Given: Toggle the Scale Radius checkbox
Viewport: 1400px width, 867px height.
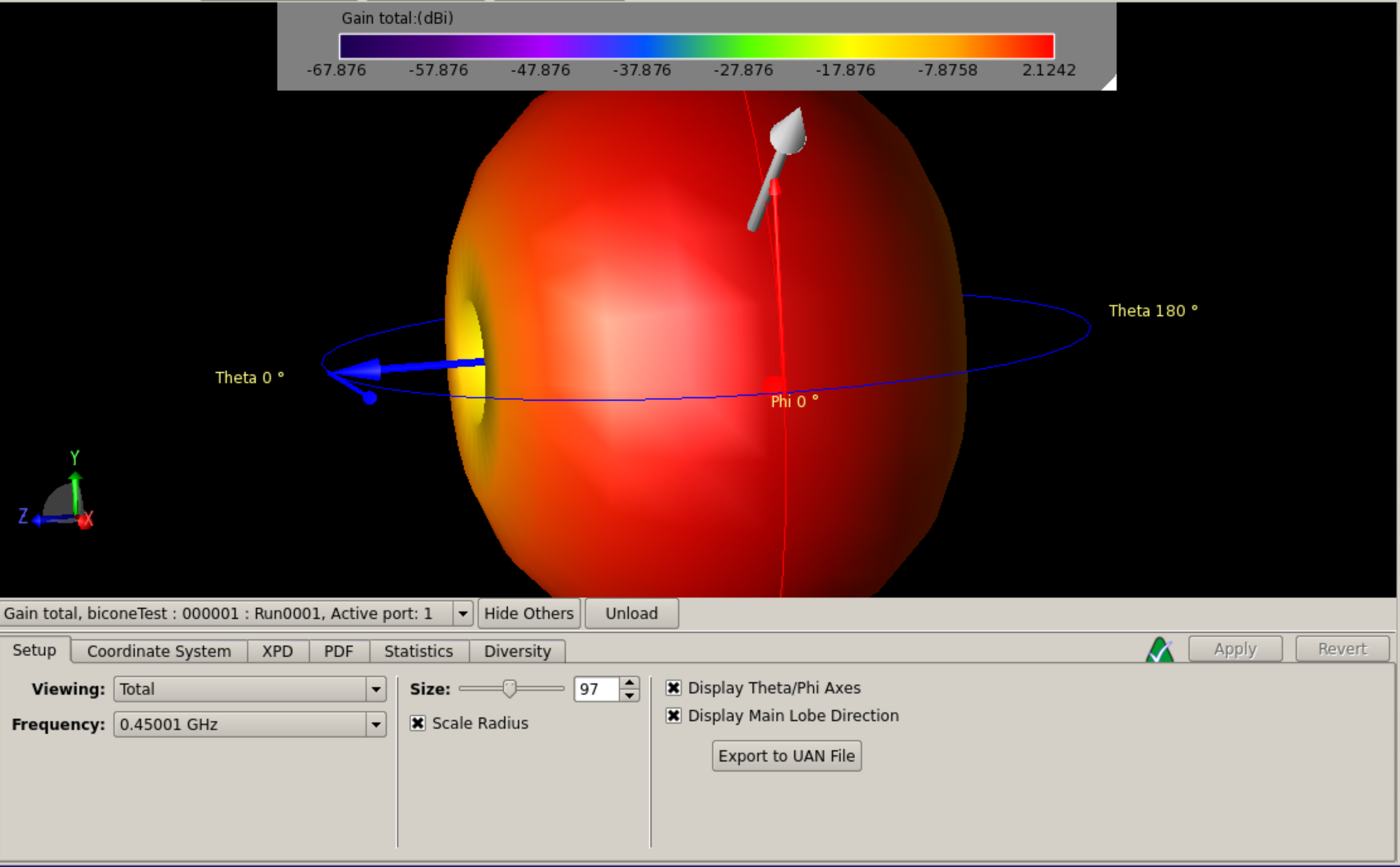Looking at the screenshot, I should [418, 723].
